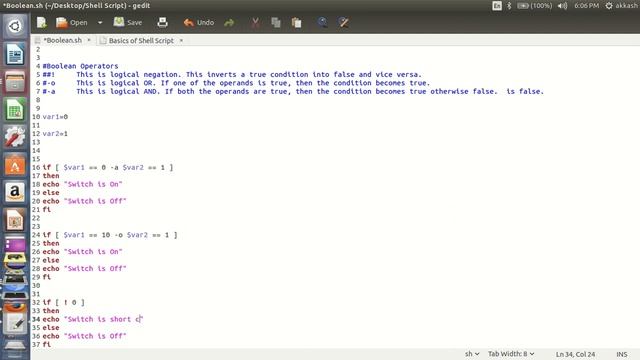Print the current document

pos(162,22)
